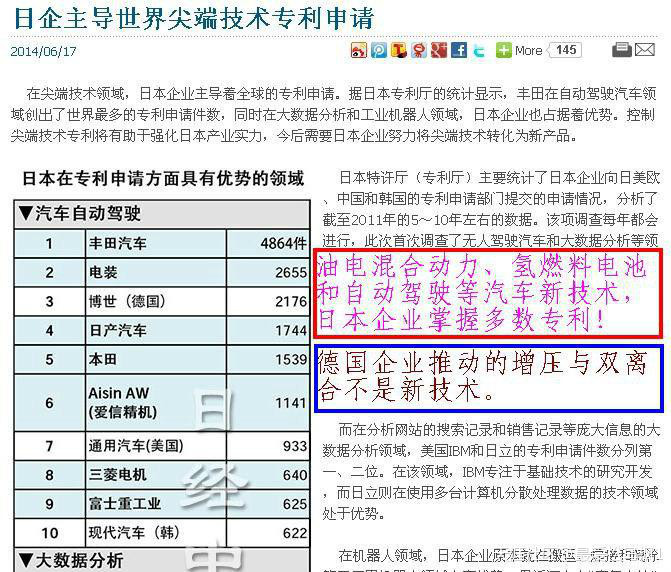The height and width of the screenshot is (572, 671).
Task: Click value 2176
Action: tap(291, 302)
